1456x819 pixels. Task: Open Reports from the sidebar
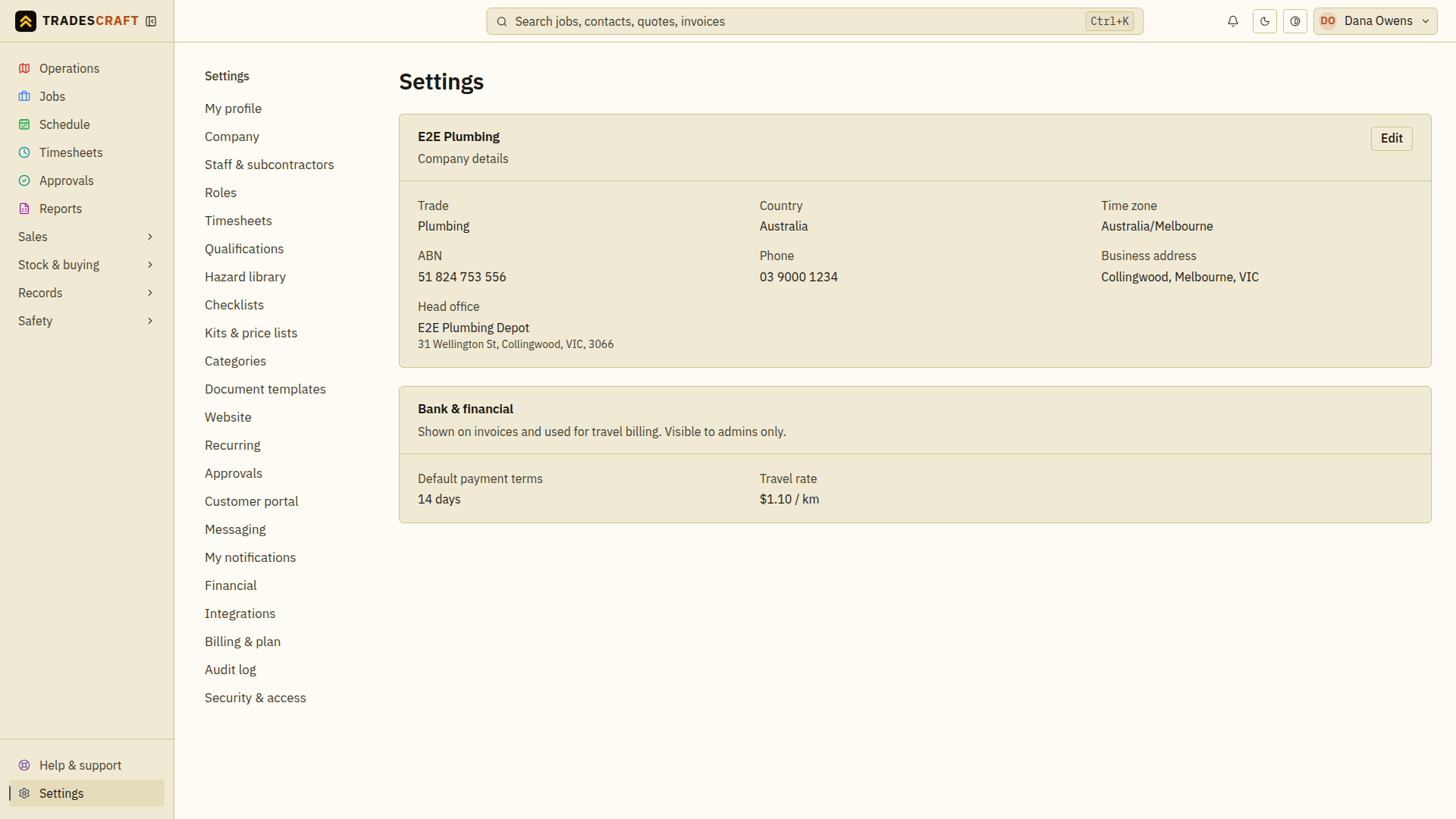pyautogui.click(x=86, y=209)
